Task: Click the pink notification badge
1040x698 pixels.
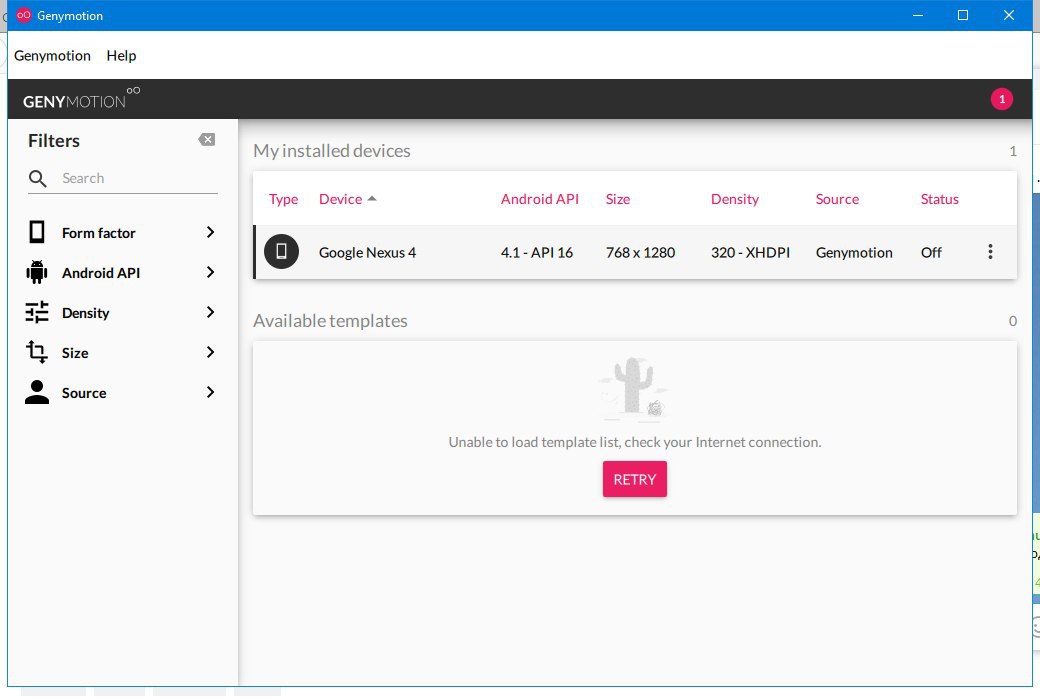Action: coord(1002,100)
